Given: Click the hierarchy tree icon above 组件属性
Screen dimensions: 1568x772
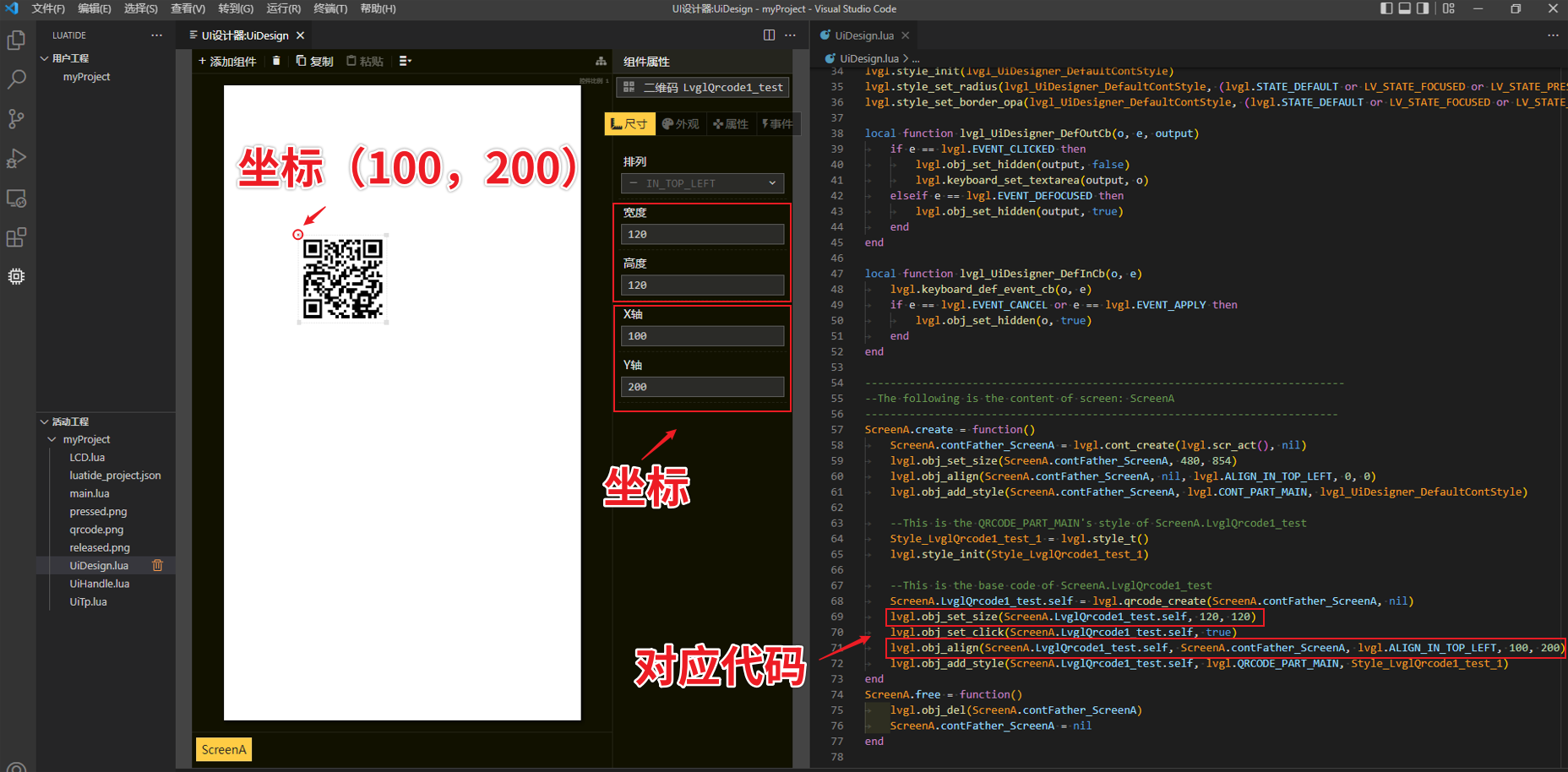Looking at the screenshot, I should pos(600,60).
